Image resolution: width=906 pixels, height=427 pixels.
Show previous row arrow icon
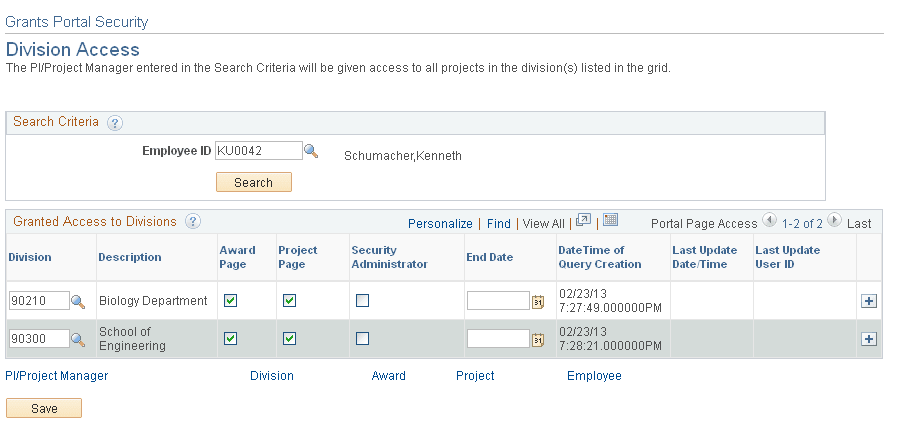(x=769, y=220)
